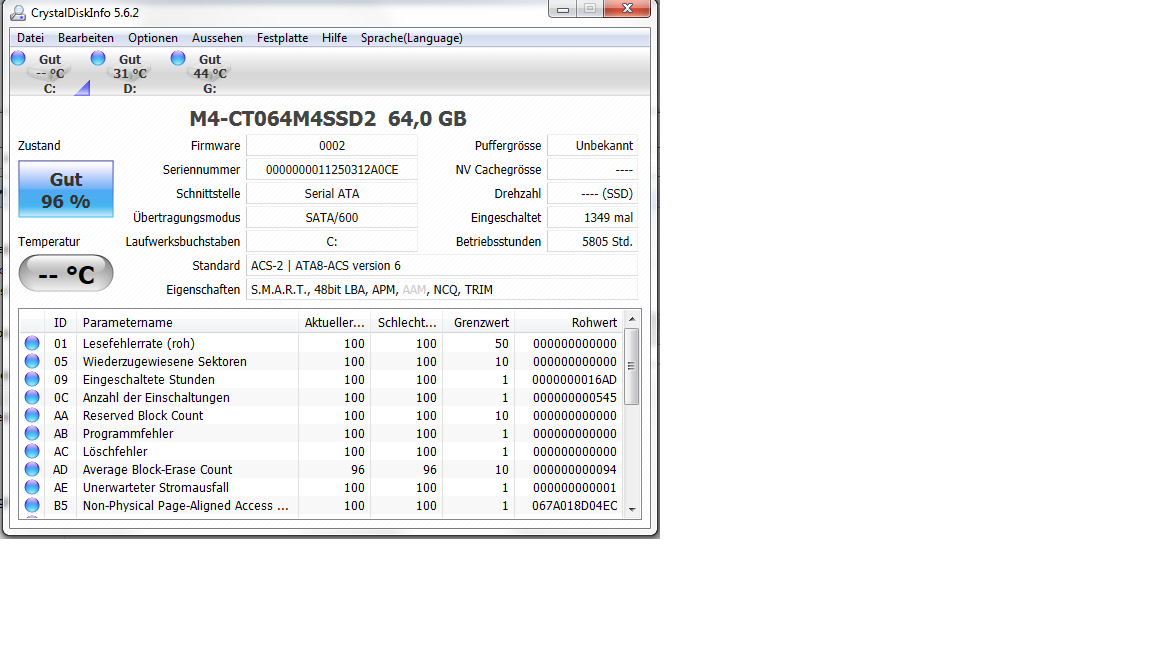Screen dimensions: 1152x648
Task: Click the Schnittstelle Serial ATA field
Action: (332, 194)
